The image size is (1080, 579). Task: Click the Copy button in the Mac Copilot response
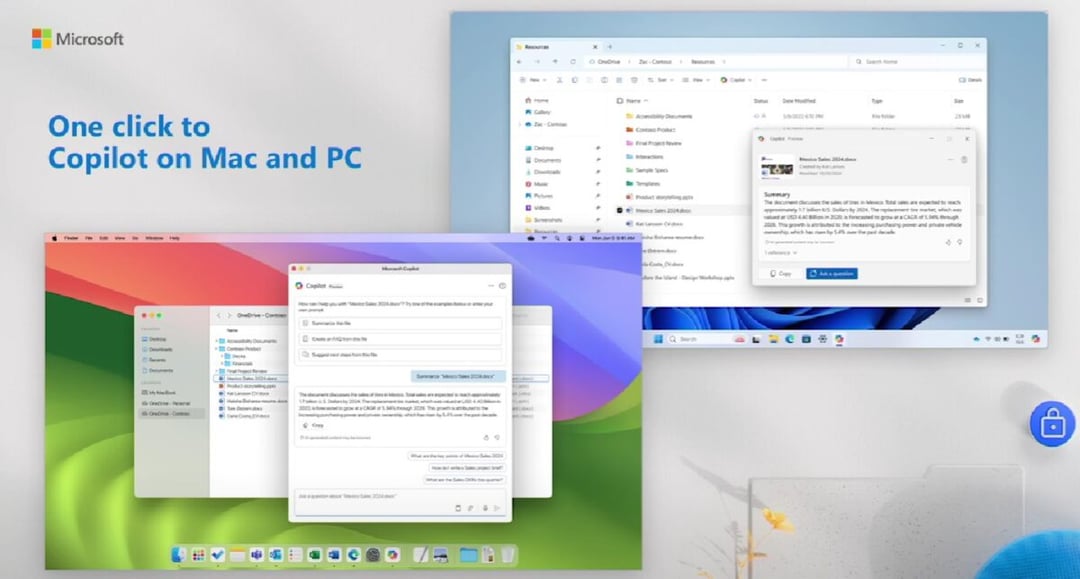pyautogui.click(x=314, y=425)
